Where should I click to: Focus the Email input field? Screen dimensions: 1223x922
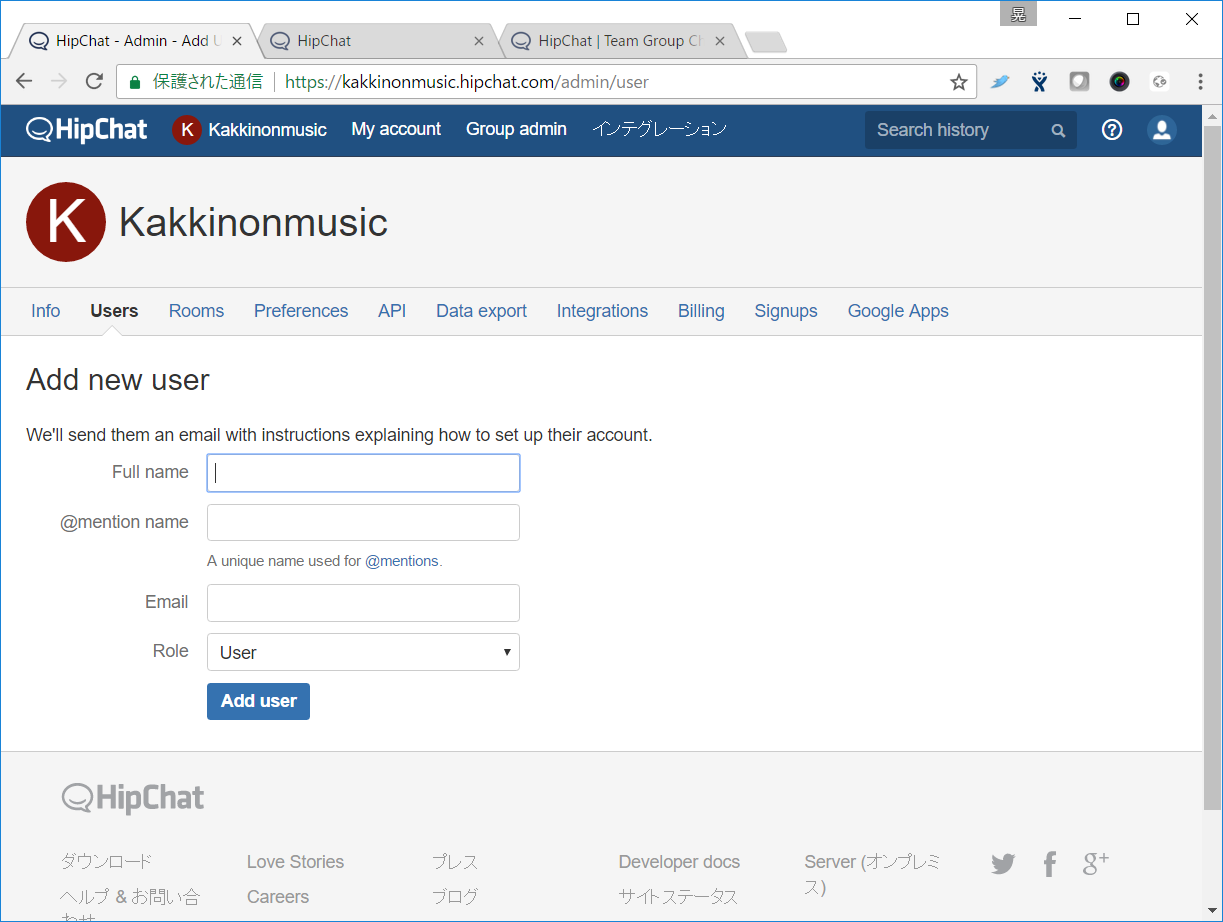coord(363,603)
